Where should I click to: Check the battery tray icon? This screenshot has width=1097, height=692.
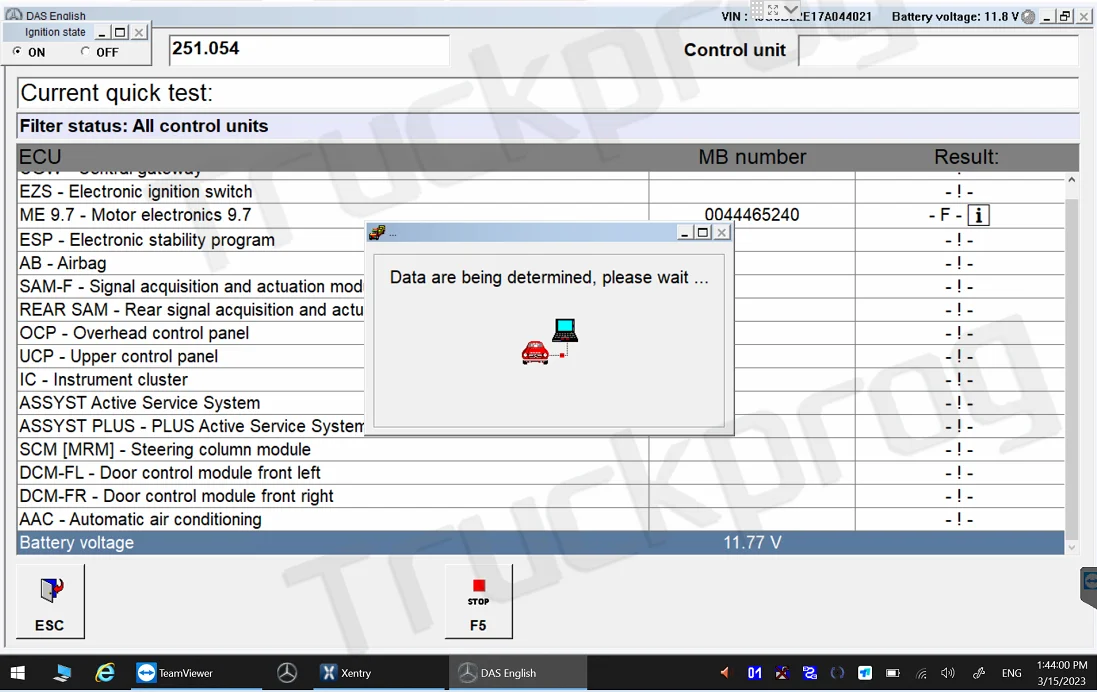[893, 673]
